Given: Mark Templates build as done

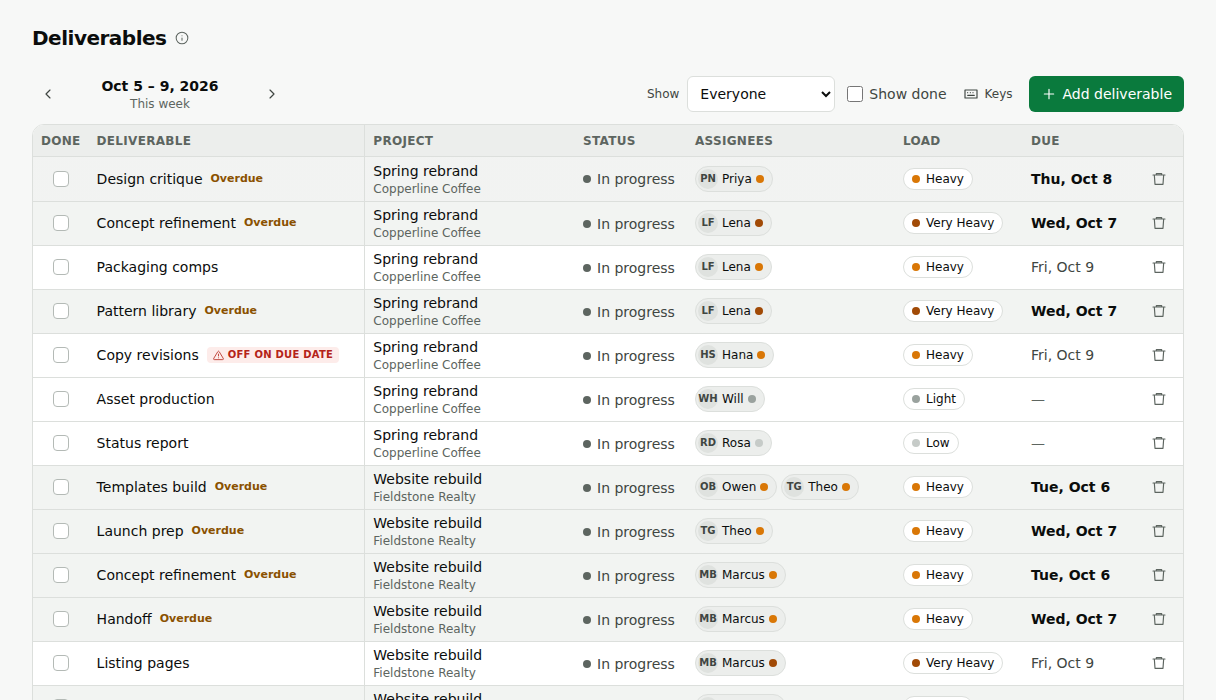Looking at the screenshot, I should [x=61, y=487].
